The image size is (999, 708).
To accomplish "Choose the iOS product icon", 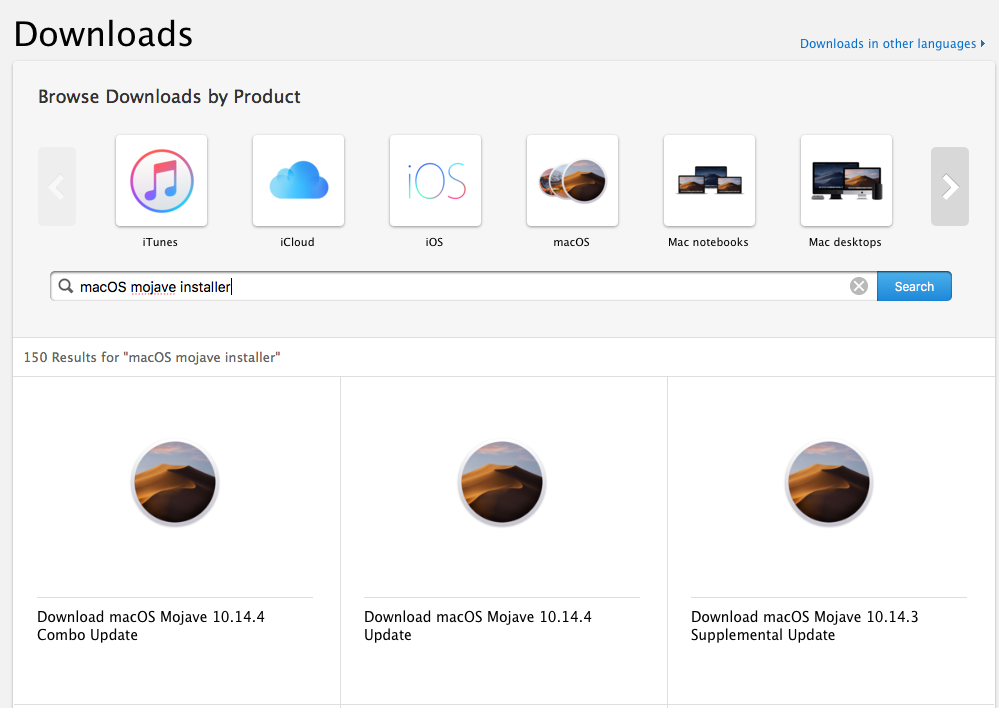I will click(435, 181).
